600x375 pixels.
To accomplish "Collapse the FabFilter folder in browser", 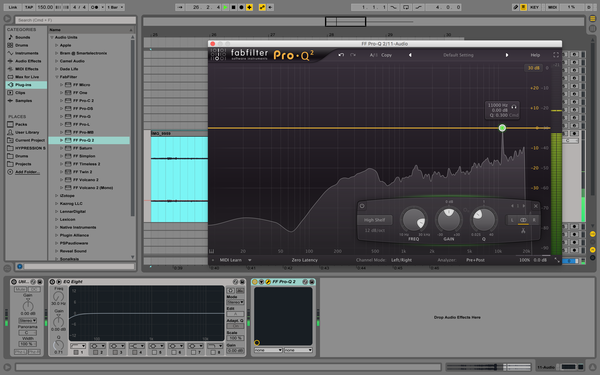I will pos(57,77).
